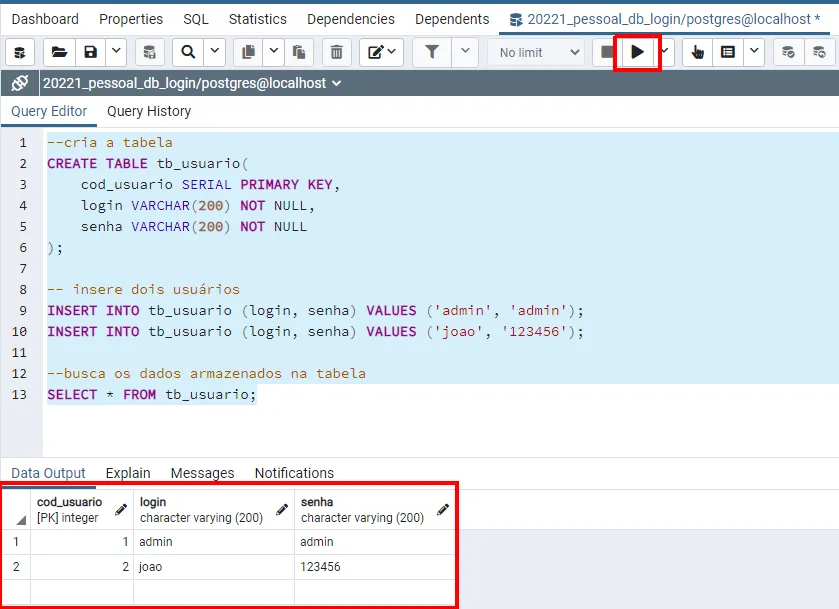Select the cod_usuario column header

82,509
